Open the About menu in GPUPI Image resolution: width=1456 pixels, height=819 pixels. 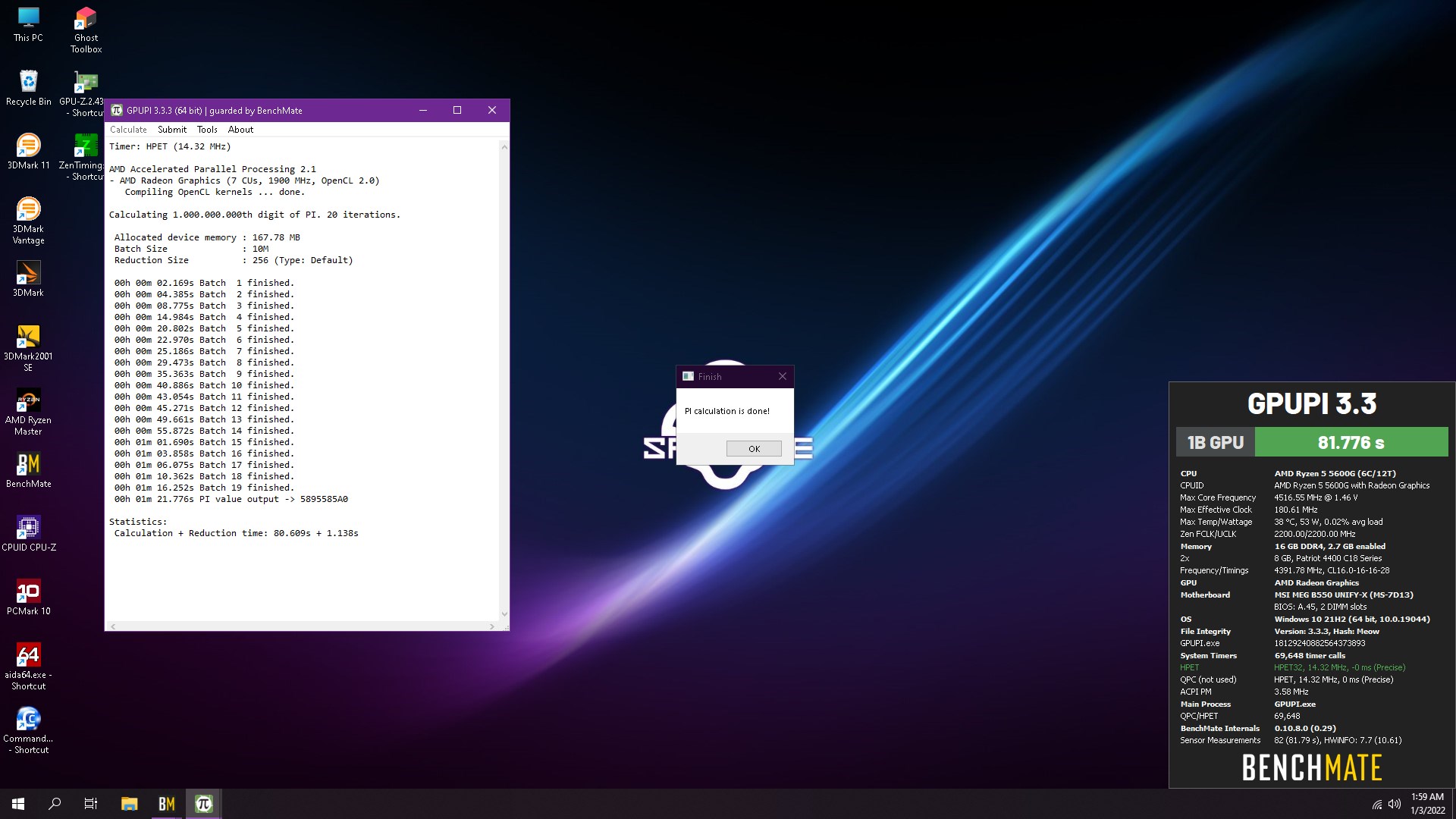click(x=240, y=130)
